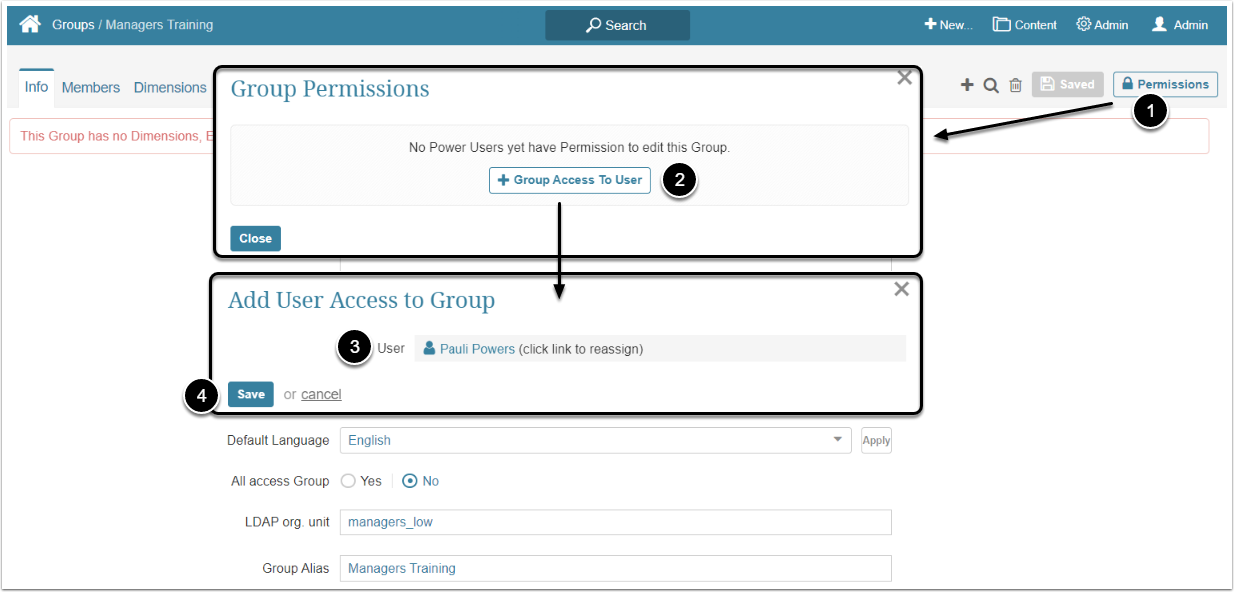Screen dimensions: 1234x592
Task: Click the Permissions lock button
Action: point(1165,84)
